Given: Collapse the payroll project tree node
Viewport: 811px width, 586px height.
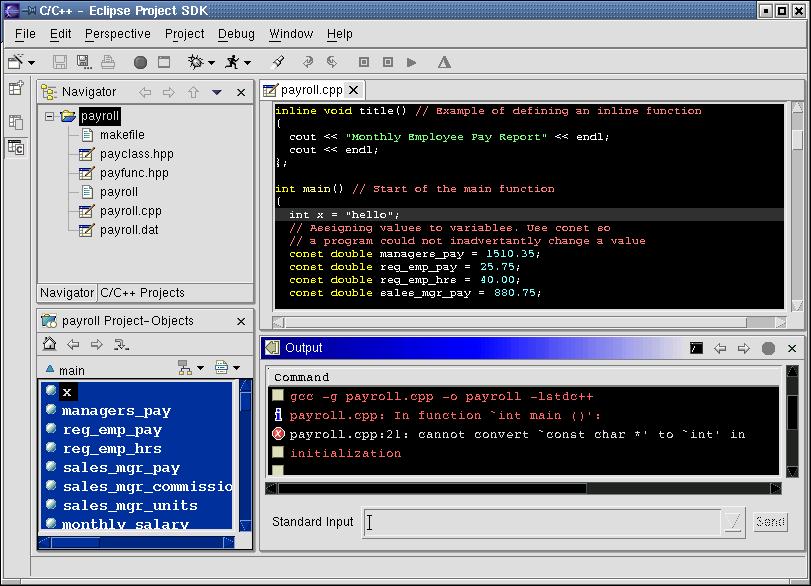Looking at the screenshot, I should point(49,116).
